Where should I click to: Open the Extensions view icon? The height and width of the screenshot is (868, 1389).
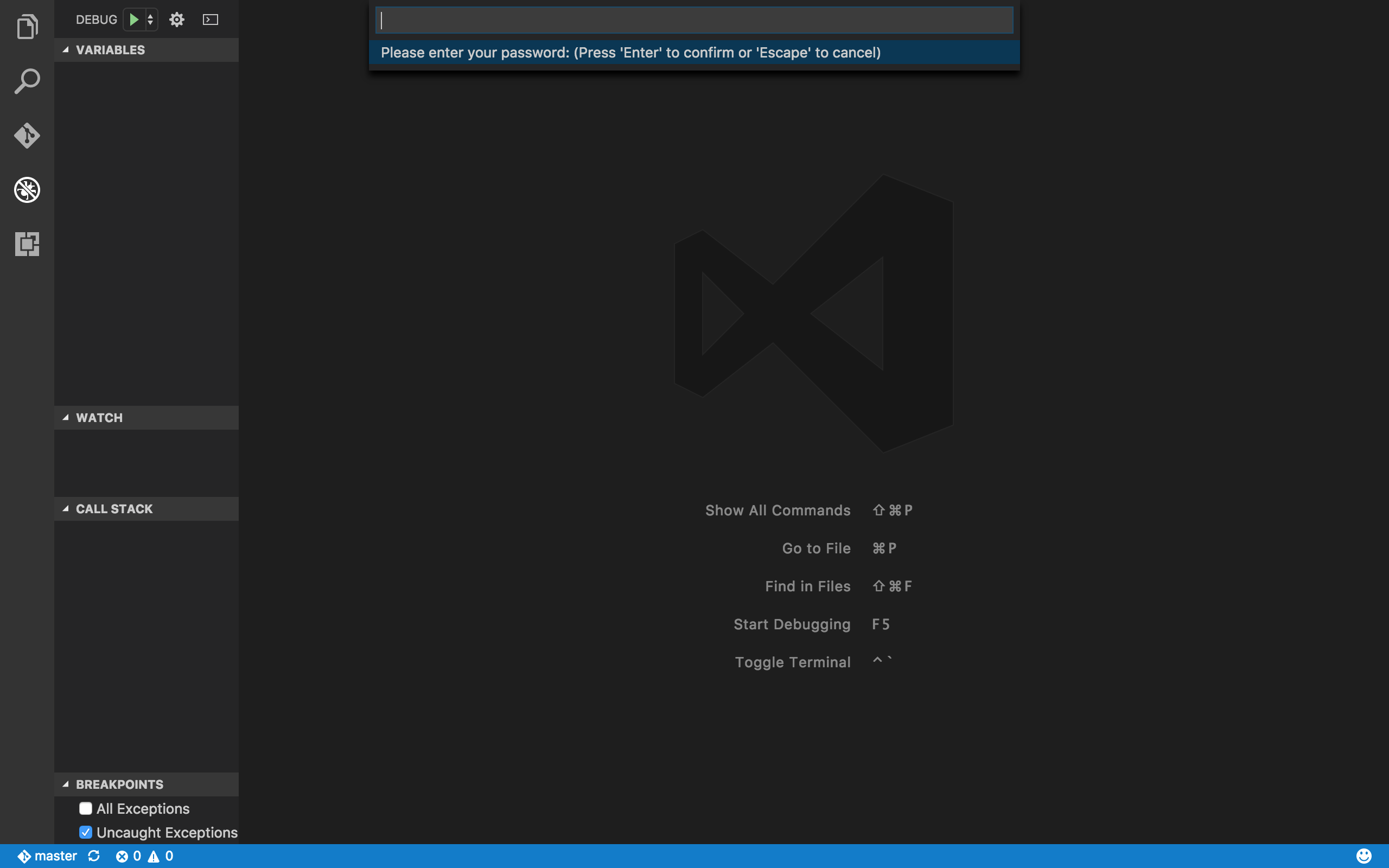pyautogui.click(x=27, y=244)
